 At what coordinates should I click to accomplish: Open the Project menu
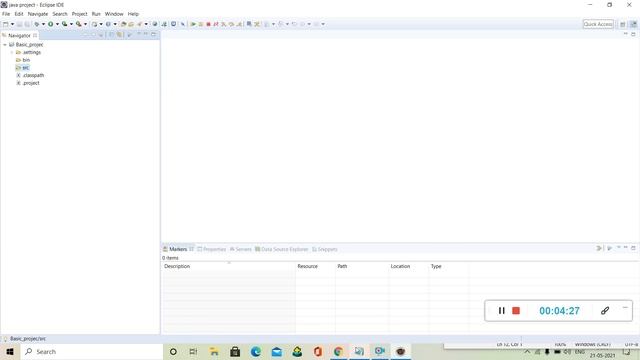coord(79,14)
